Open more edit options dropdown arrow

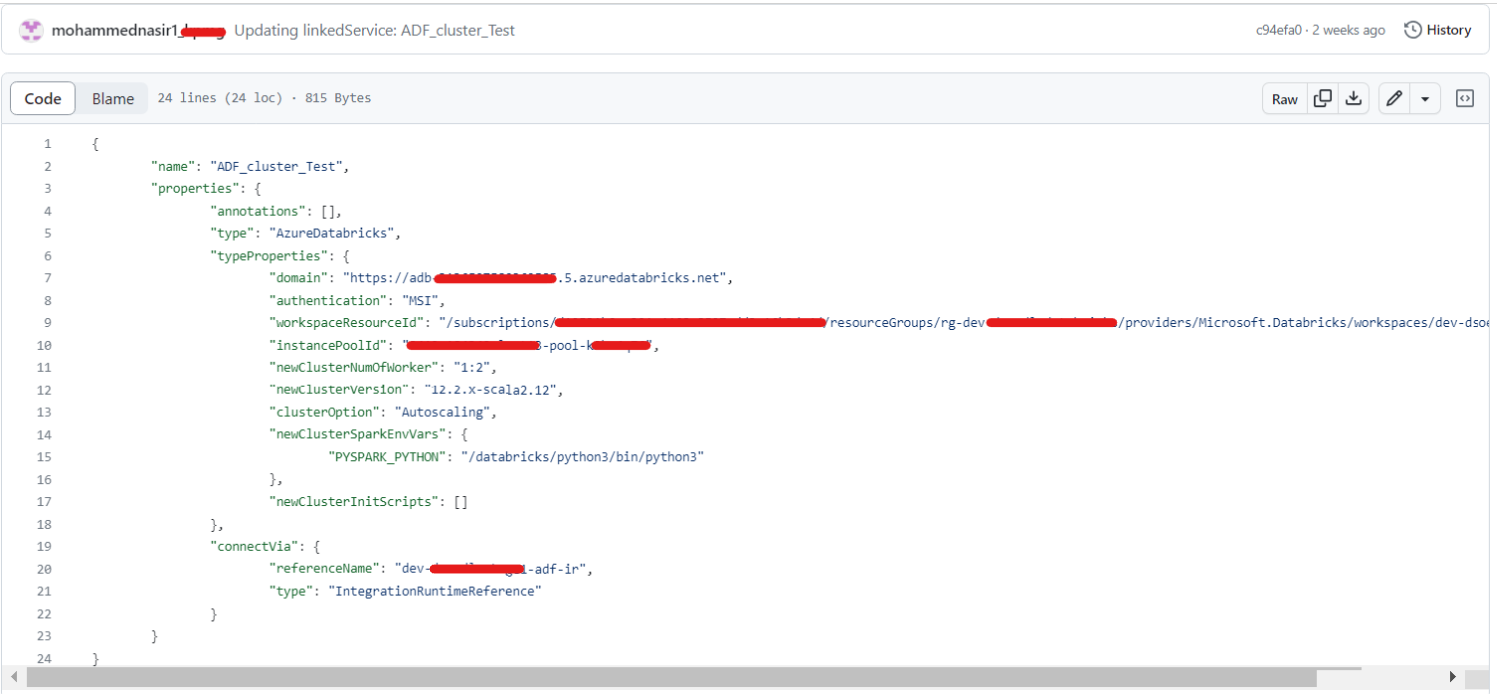(1425, 99)
